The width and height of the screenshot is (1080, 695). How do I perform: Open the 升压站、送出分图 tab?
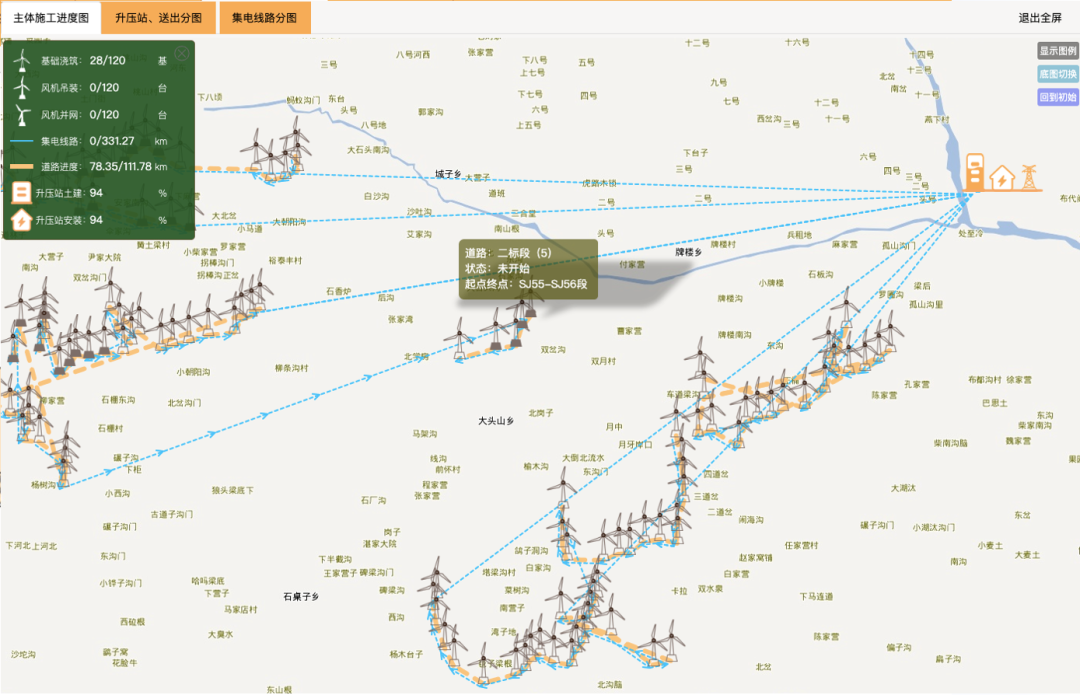[x=157, y=18]
